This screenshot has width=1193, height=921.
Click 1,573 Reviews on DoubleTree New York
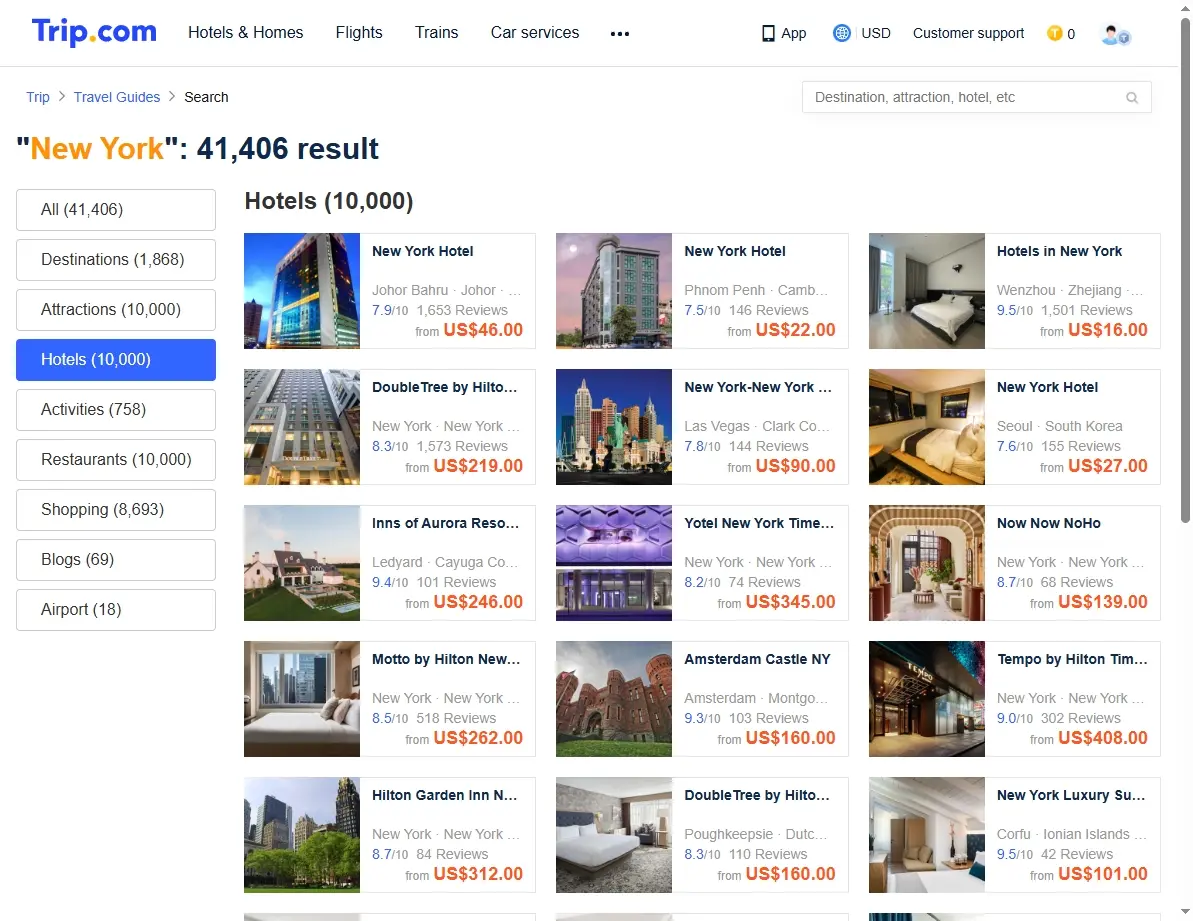(x=462, y=446)
